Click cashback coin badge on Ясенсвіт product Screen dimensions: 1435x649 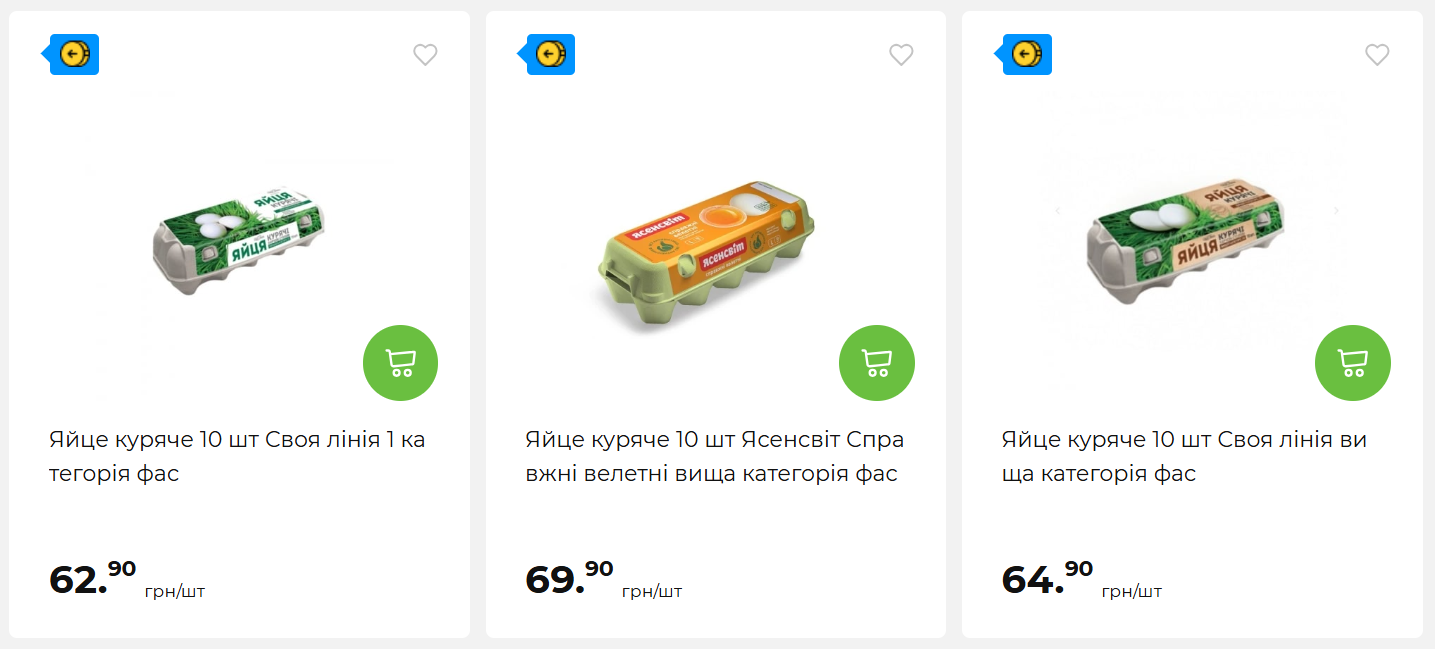click(547, 54)
